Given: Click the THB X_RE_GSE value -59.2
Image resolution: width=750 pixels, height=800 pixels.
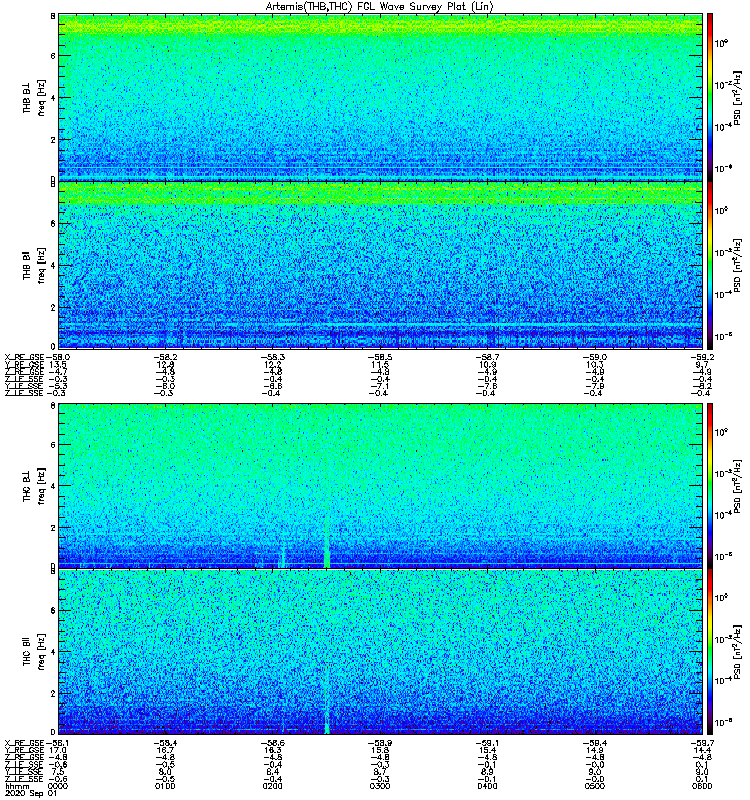Looking at the screenshot, I should (703, 357).
